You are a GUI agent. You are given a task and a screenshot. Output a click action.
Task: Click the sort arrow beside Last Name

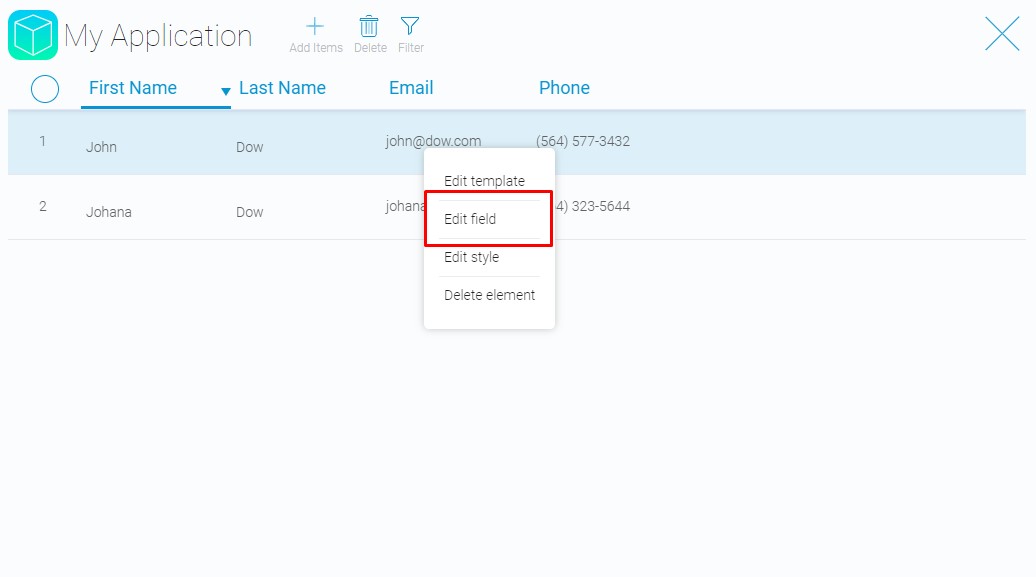[x=226, y=91]
